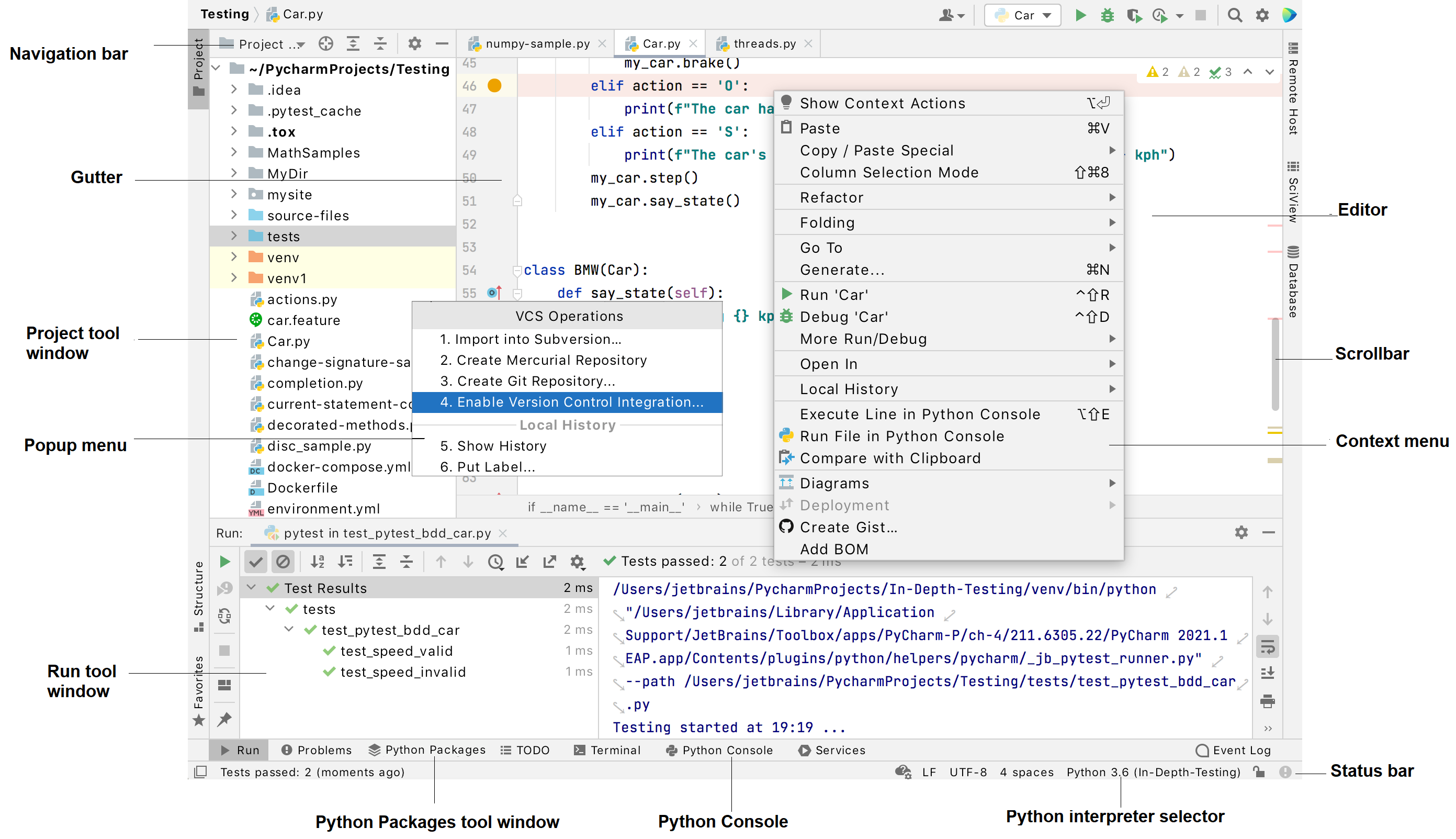Click the Debug 'Car' toolbar icon
The width and height of the screenshot is (1456, 839).
coord(1104,15)
